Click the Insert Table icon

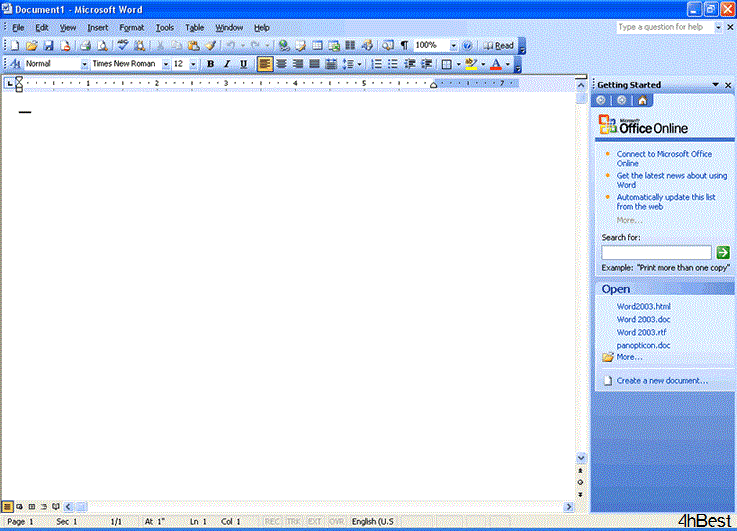coord(317,46)
